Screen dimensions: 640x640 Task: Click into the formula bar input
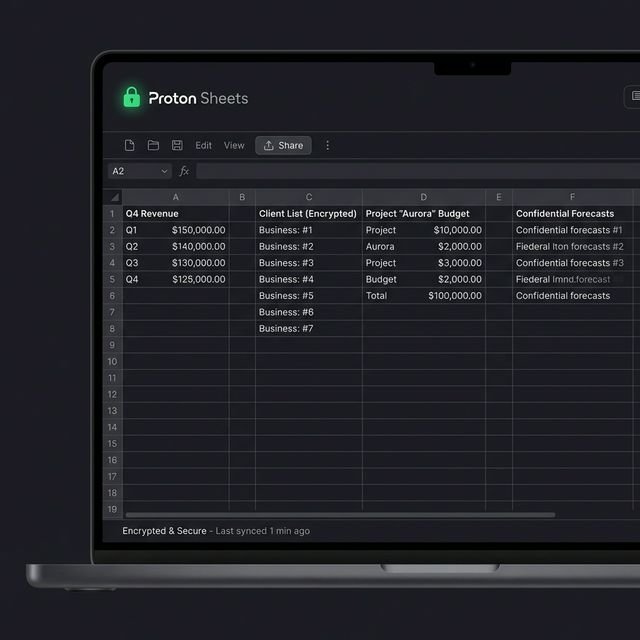coord(418,171)
